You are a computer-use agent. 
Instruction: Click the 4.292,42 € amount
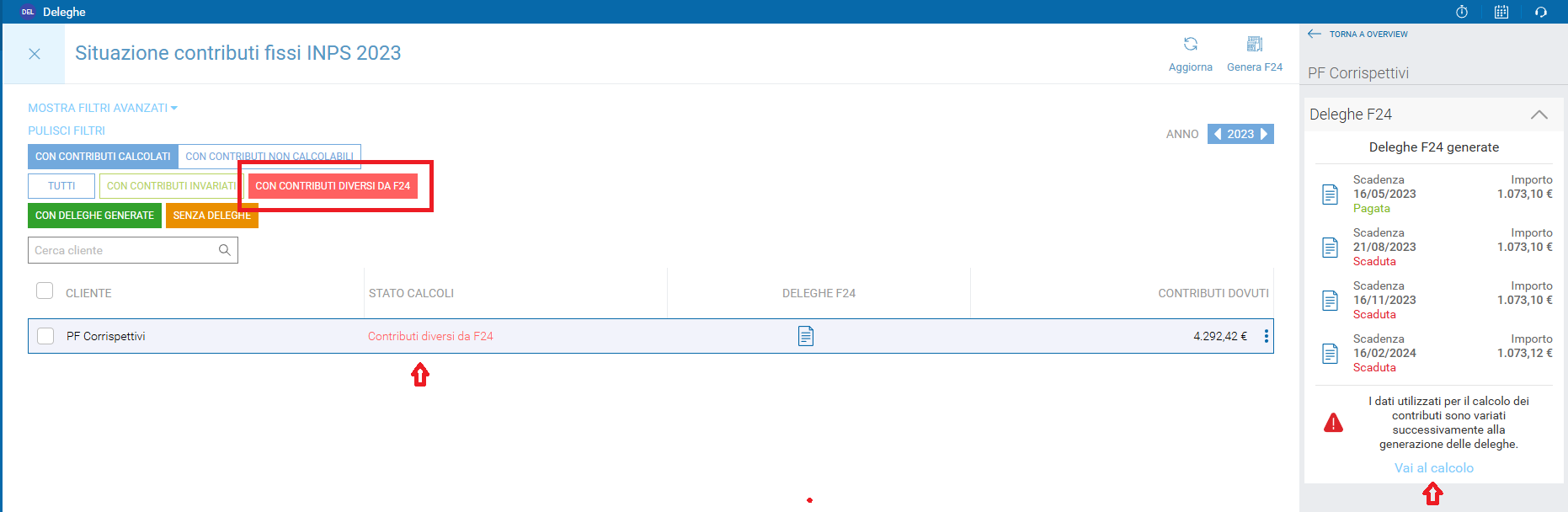[1220, 336]
